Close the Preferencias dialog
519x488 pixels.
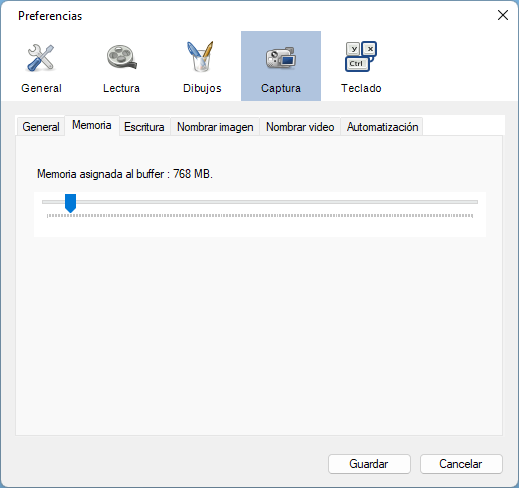(503, 15)
